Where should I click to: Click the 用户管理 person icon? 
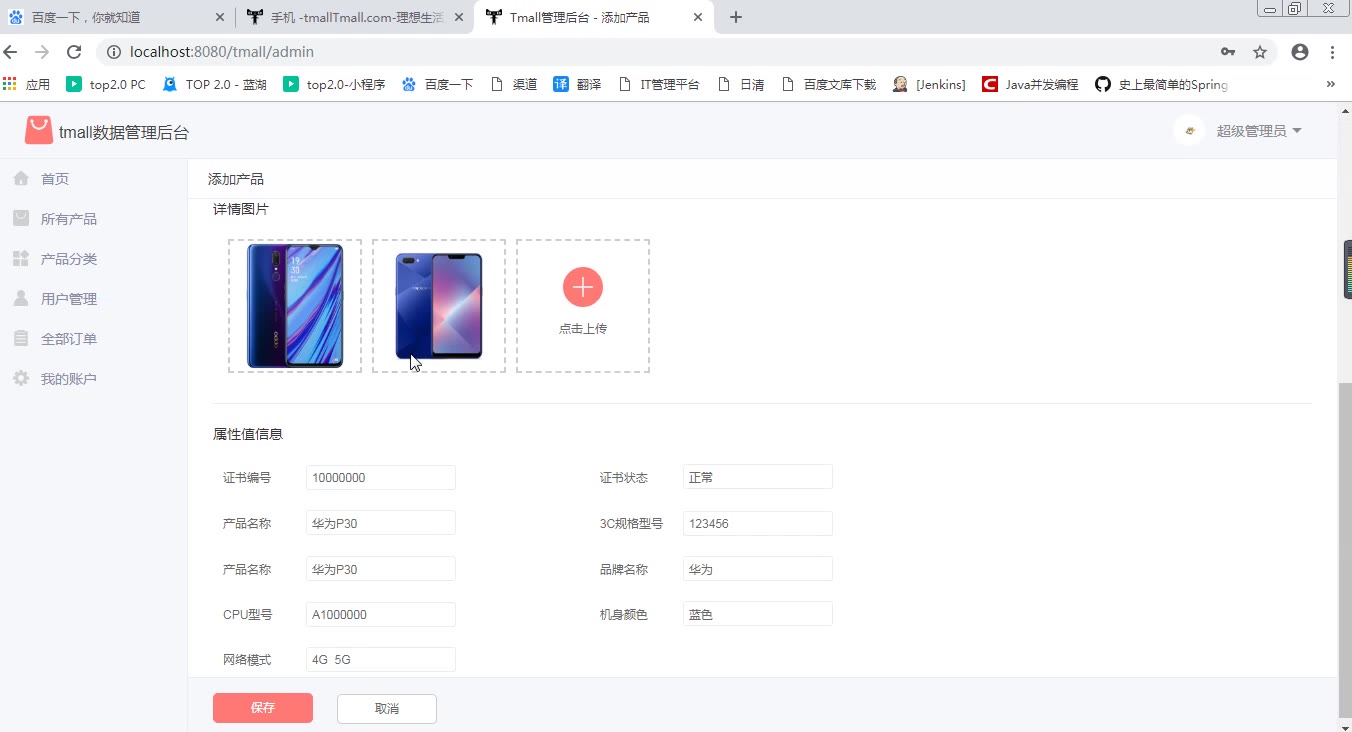[21, 298]
